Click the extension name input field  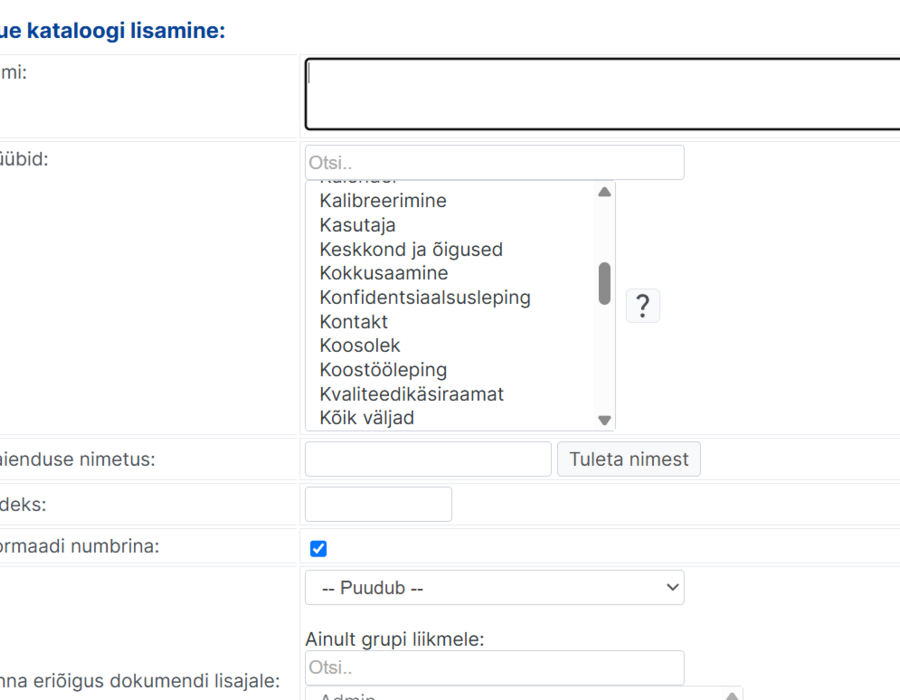click(x=428, y=459)
